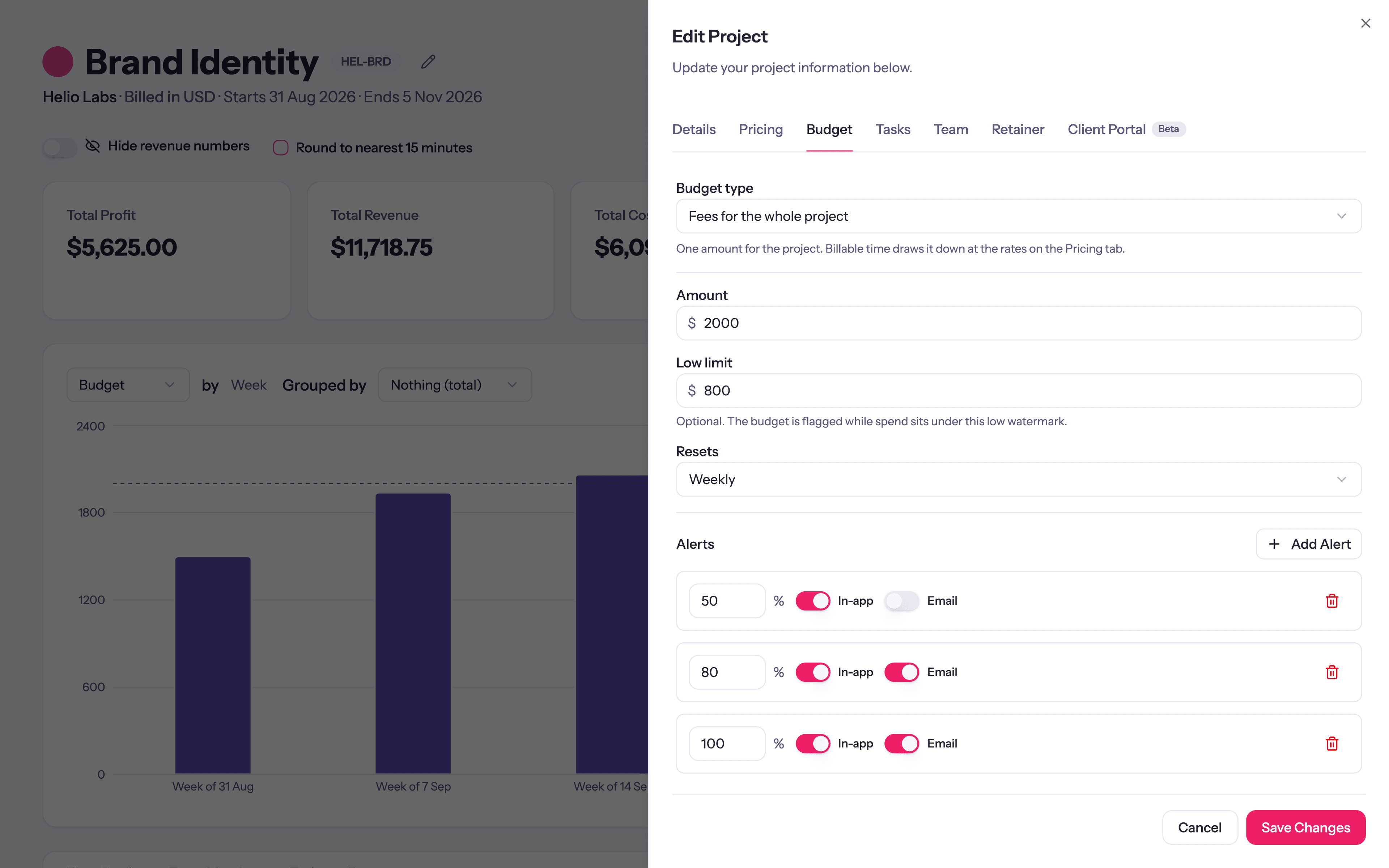1389x868 pixels.
Task: Click the Total Profit $5,625.00 card
Action: click(x=166, y=251)
